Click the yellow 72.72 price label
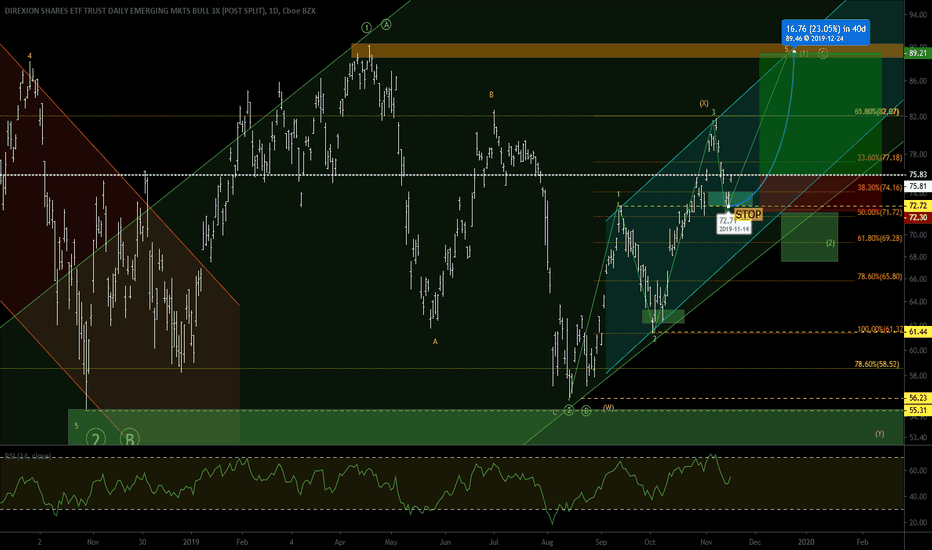 [918, 206]
